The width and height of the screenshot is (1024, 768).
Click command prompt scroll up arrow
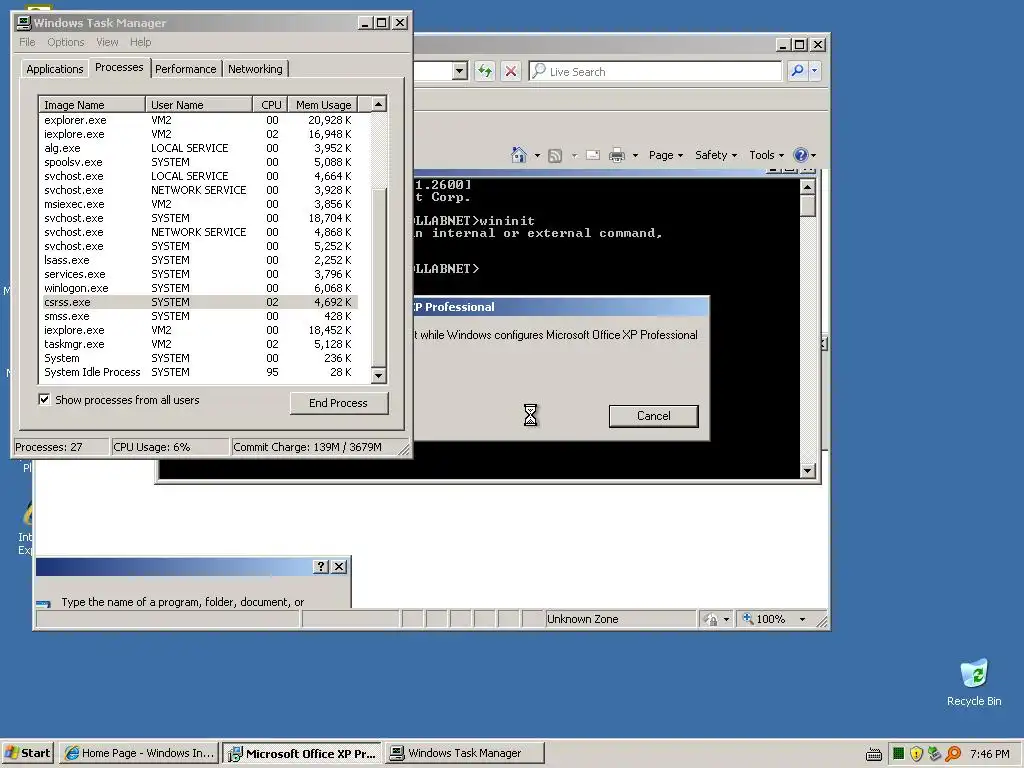coord(808,187)
